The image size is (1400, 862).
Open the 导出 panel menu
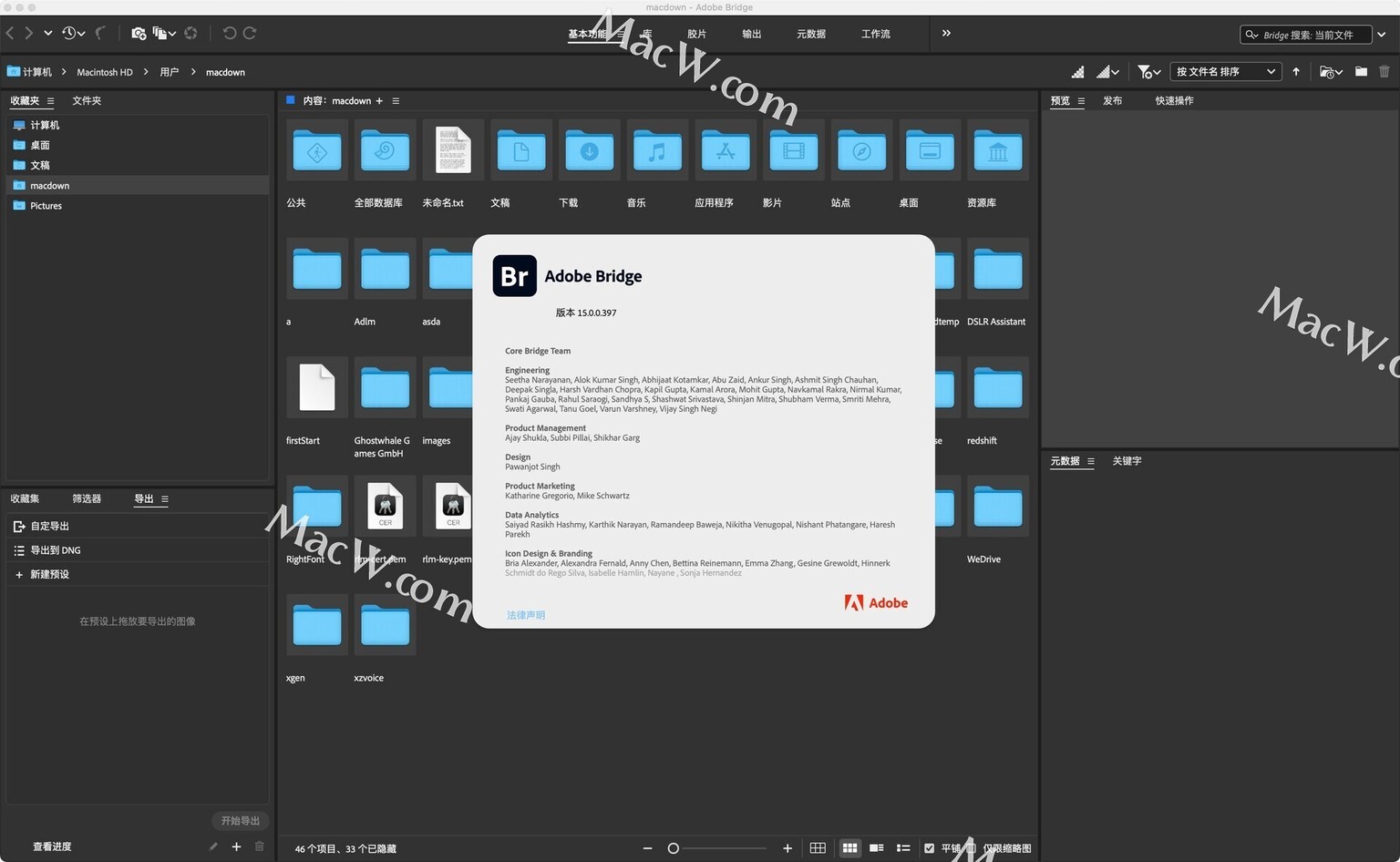pyautogui.click(x=165, y=499)
